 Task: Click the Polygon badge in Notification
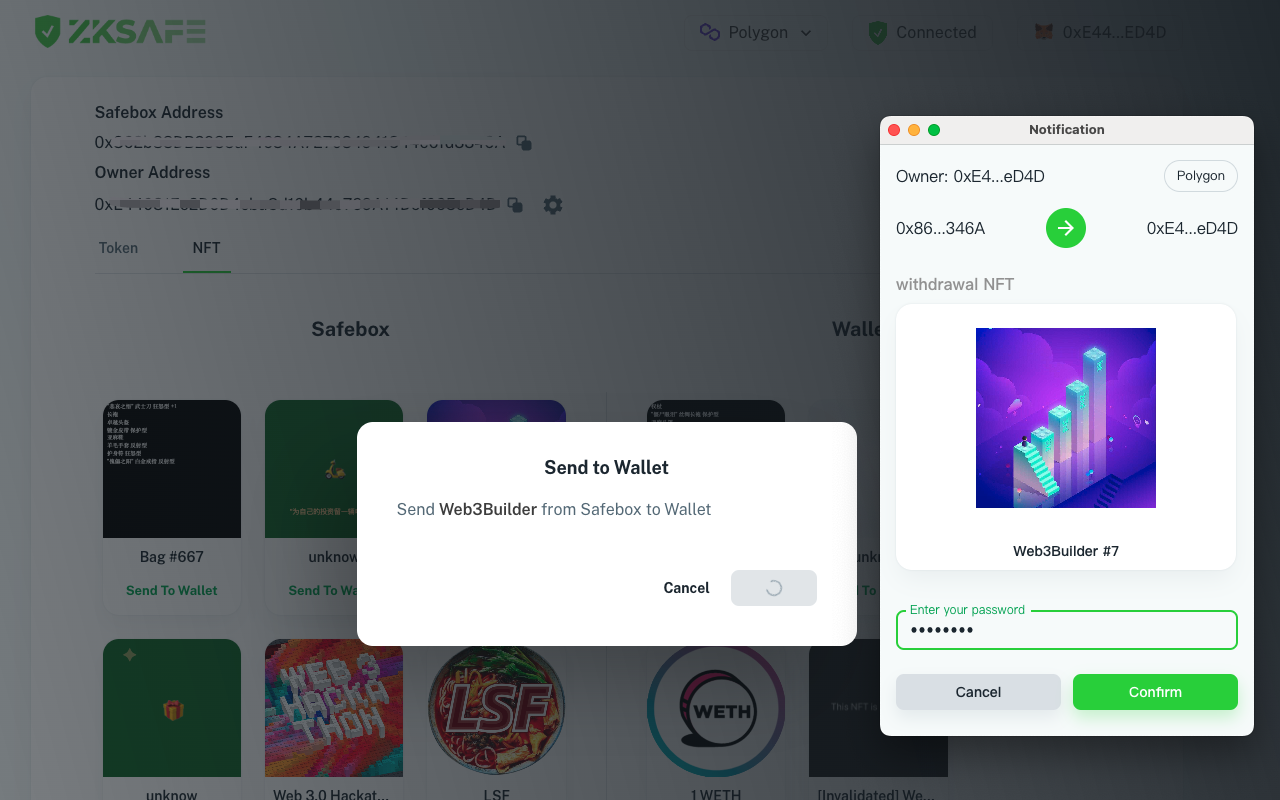click(x=1201, y=176)
